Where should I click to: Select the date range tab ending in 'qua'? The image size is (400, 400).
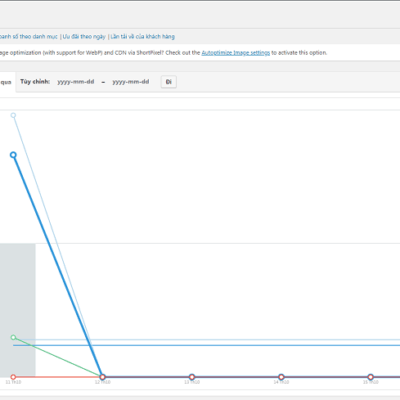pyautogui.click(x=7, y=82)
